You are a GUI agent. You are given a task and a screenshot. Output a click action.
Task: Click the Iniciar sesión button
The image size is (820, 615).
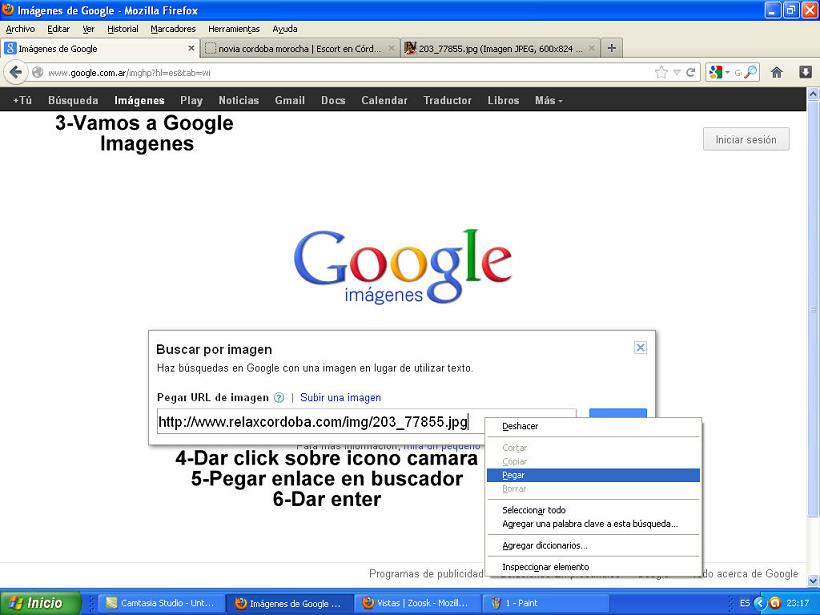[x=745, y=140]
